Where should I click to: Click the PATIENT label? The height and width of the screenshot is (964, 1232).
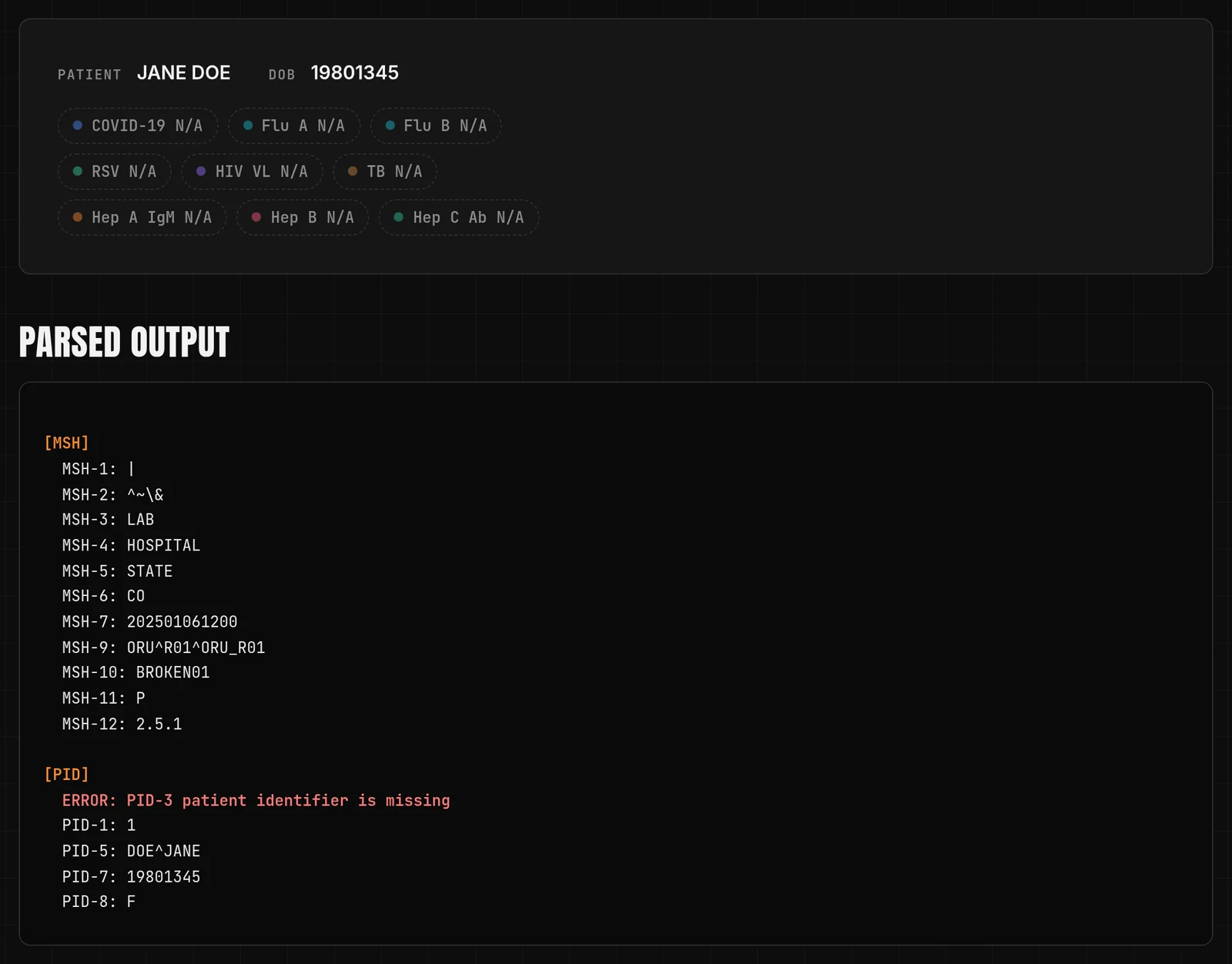[89, 75]
